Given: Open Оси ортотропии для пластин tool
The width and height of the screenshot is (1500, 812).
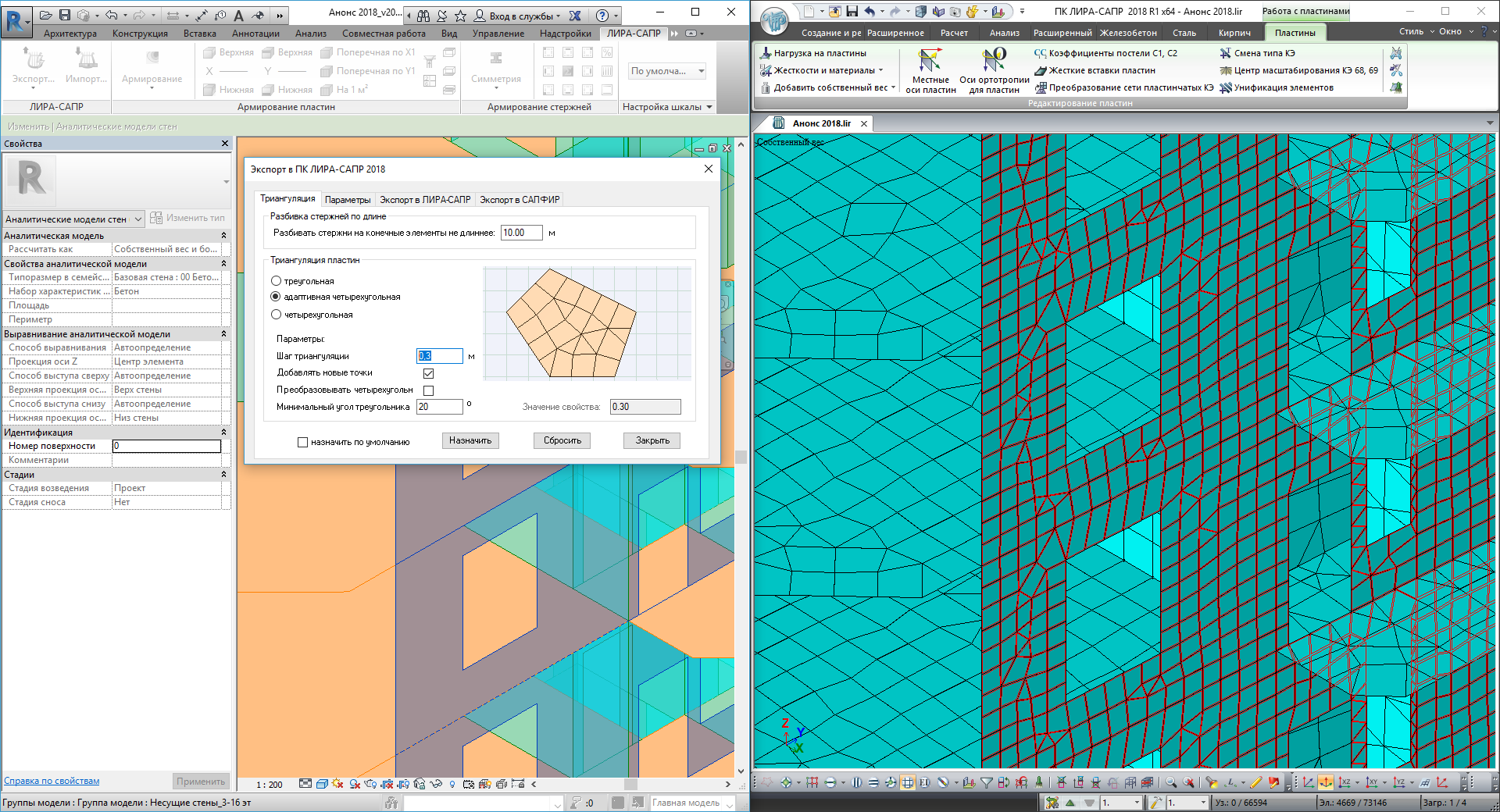Looking at the screenshot, I should coord(994,70).
